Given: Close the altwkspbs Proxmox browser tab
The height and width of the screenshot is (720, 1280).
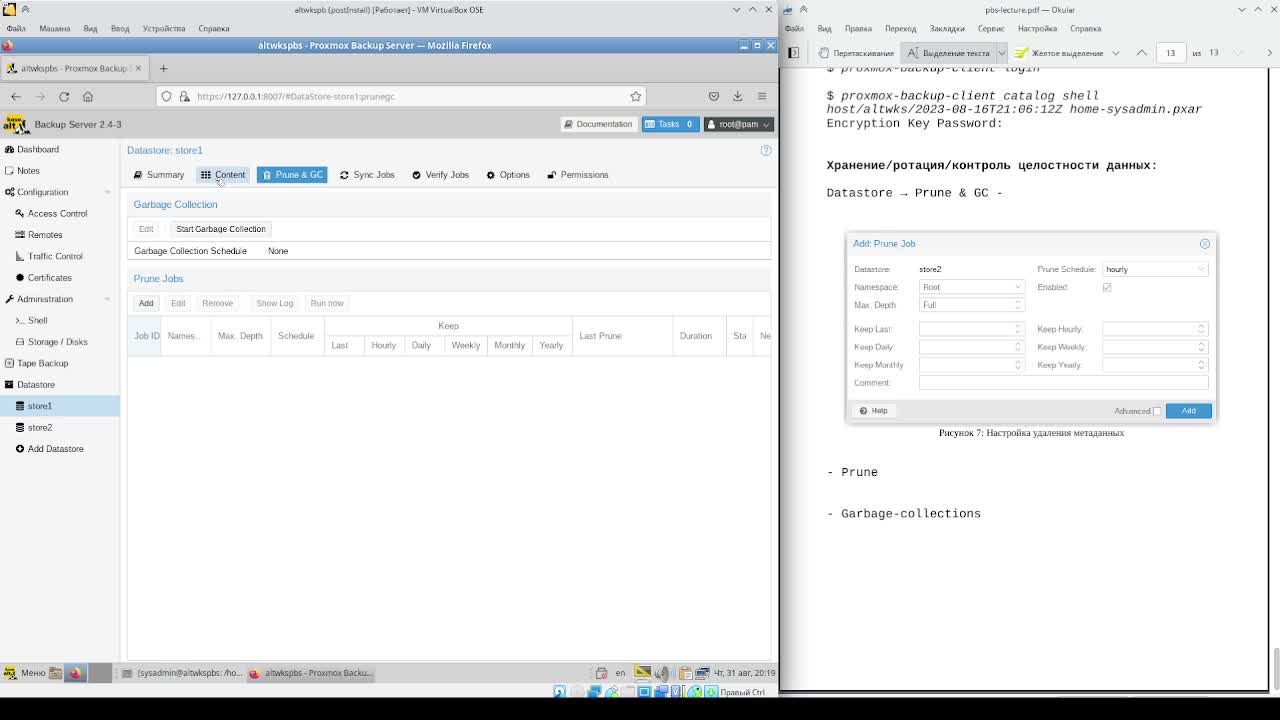Looking at the screenshot, I should (x=139, y=68).
